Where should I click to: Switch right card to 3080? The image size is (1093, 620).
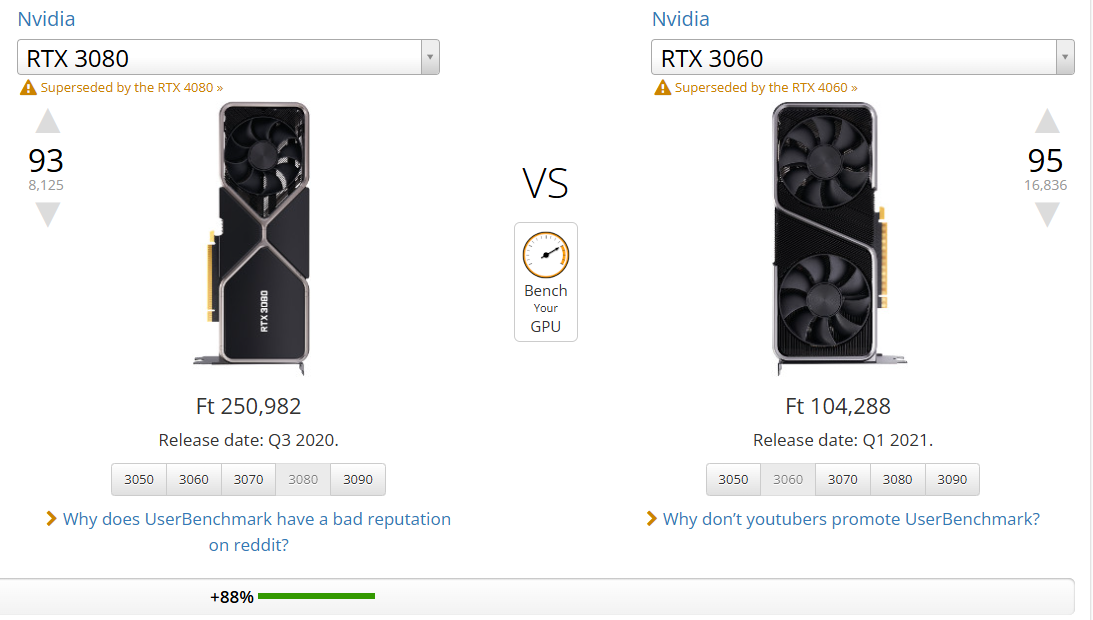[897, 479]
